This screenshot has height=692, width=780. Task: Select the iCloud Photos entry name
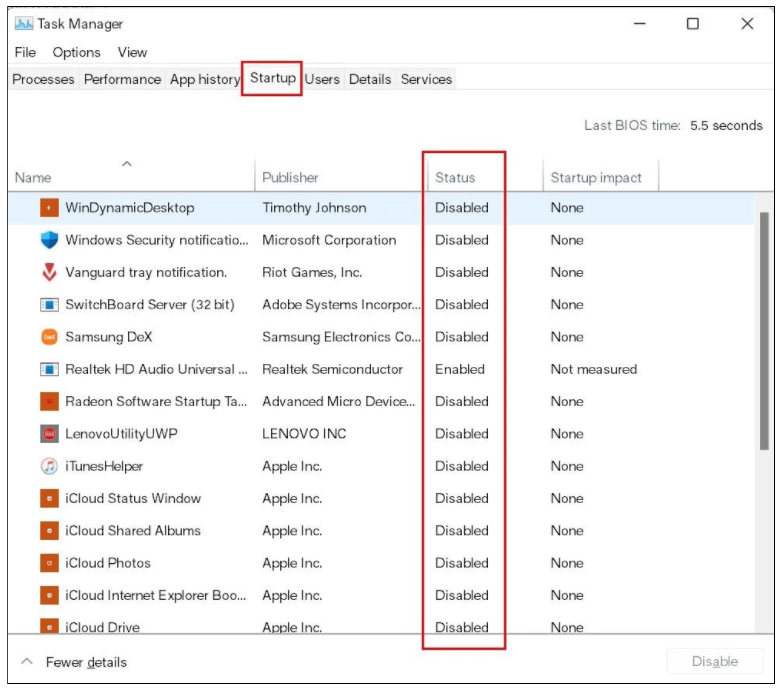[x=107, y=563]
